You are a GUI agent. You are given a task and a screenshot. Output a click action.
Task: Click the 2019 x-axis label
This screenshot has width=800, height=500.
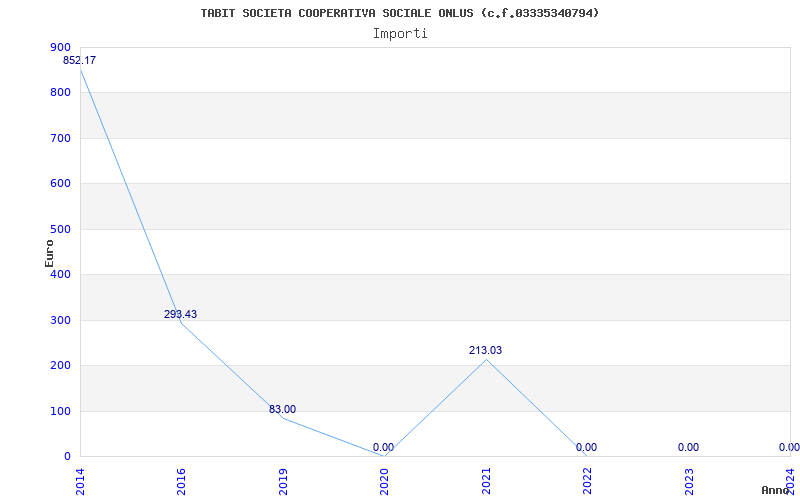[283, 482]
